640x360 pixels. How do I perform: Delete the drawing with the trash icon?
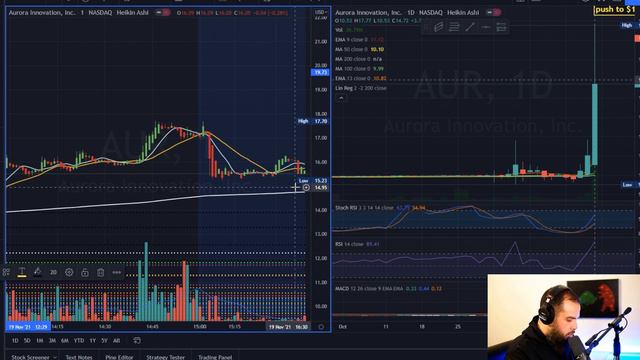100,272
